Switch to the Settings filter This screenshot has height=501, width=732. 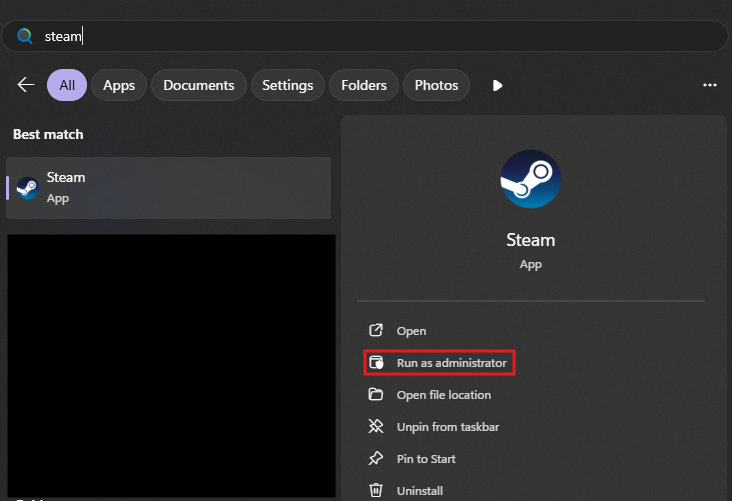(x=288, y=85)
